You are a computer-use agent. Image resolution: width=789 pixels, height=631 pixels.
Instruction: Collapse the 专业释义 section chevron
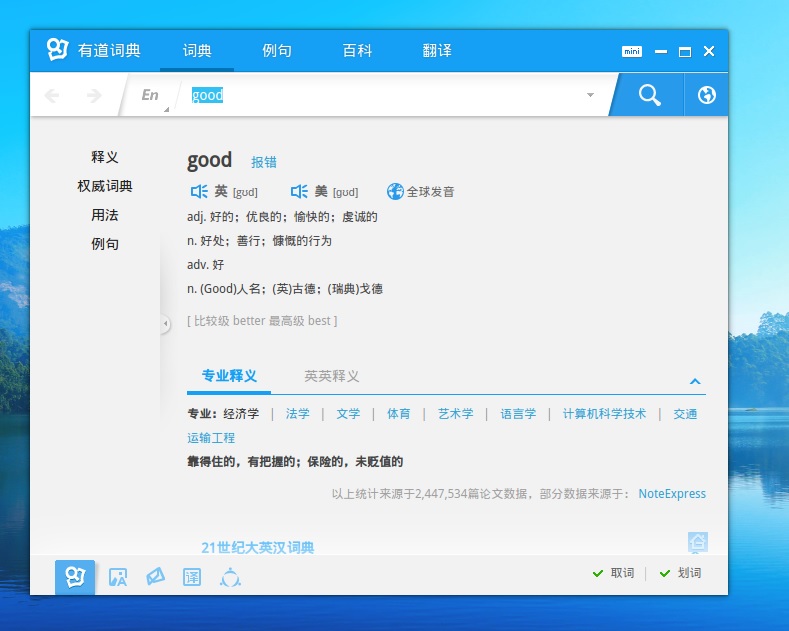[x=695, y=381]
